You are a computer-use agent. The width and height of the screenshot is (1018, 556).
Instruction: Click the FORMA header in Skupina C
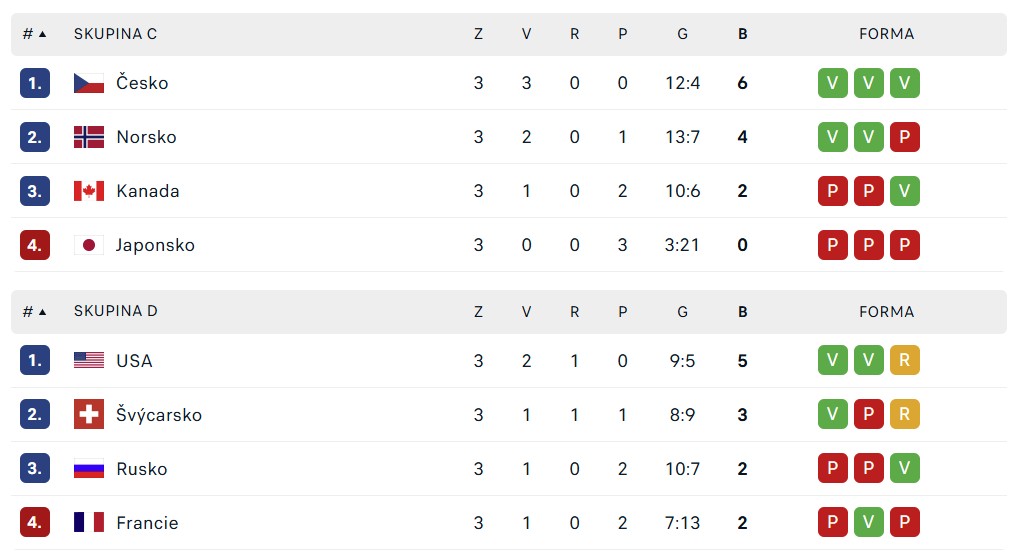pyautogui.click(x=886, y=34)
